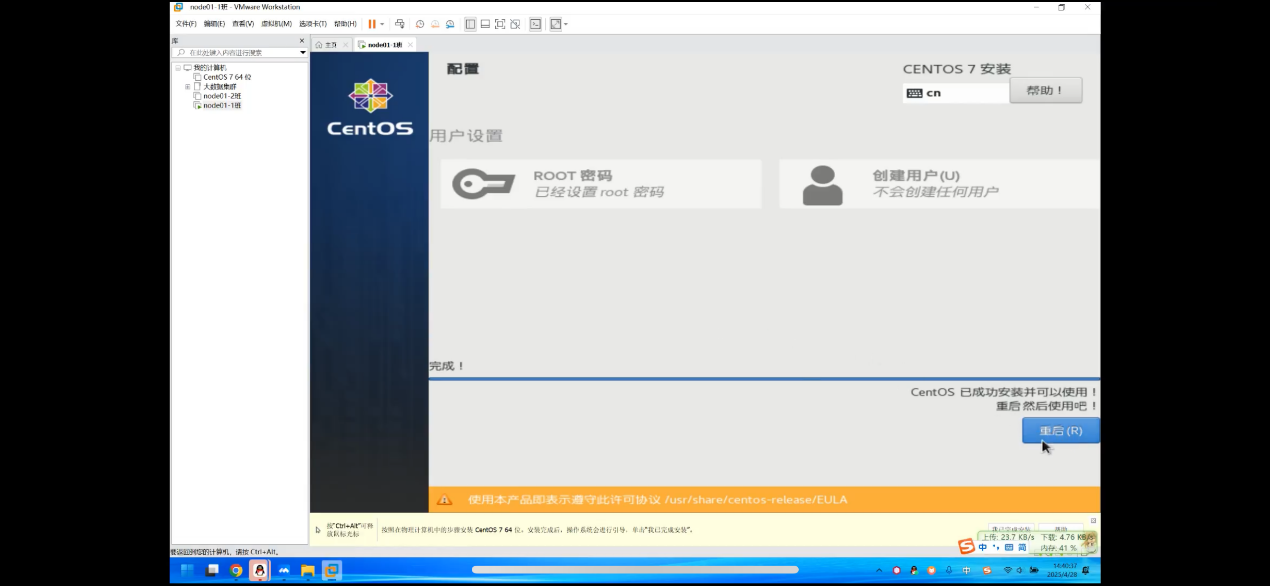1270x586 pixels.
Task: Toggle the library panel visibility
Action: click(470, 24)
